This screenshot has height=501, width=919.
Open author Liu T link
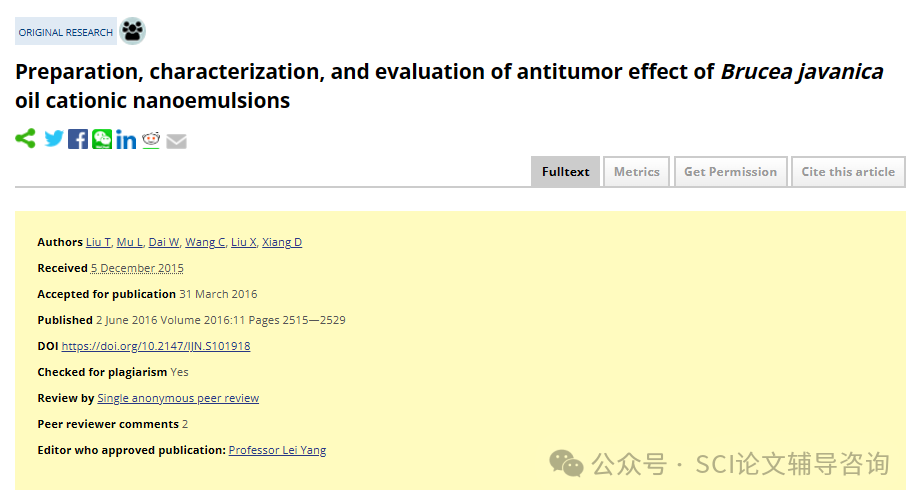point(98,242)
